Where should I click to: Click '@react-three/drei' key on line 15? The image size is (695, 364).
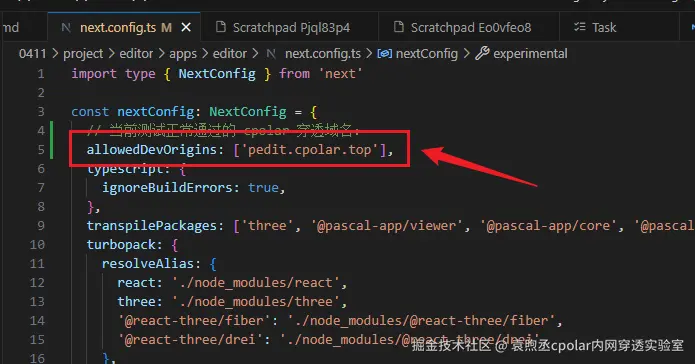pos(190,340)
